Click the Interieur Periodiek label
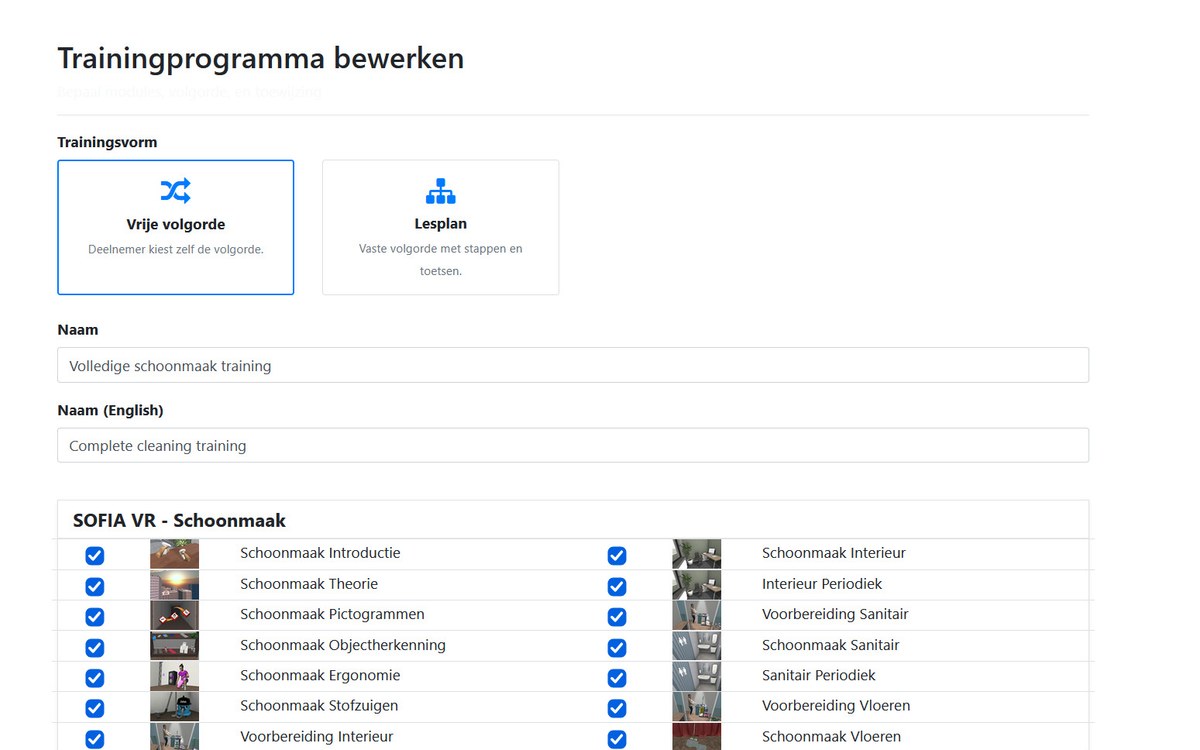This screenshot has width=1200, height=750. [822, 584]
